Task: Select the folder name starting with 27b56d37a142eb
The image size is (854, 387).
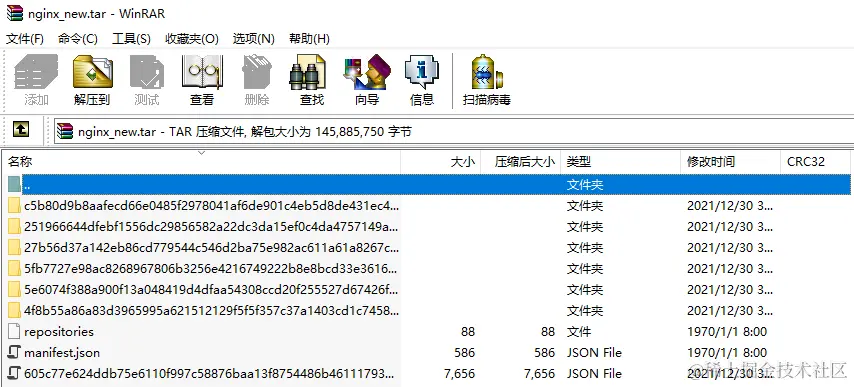Action: tap(211, 248)
